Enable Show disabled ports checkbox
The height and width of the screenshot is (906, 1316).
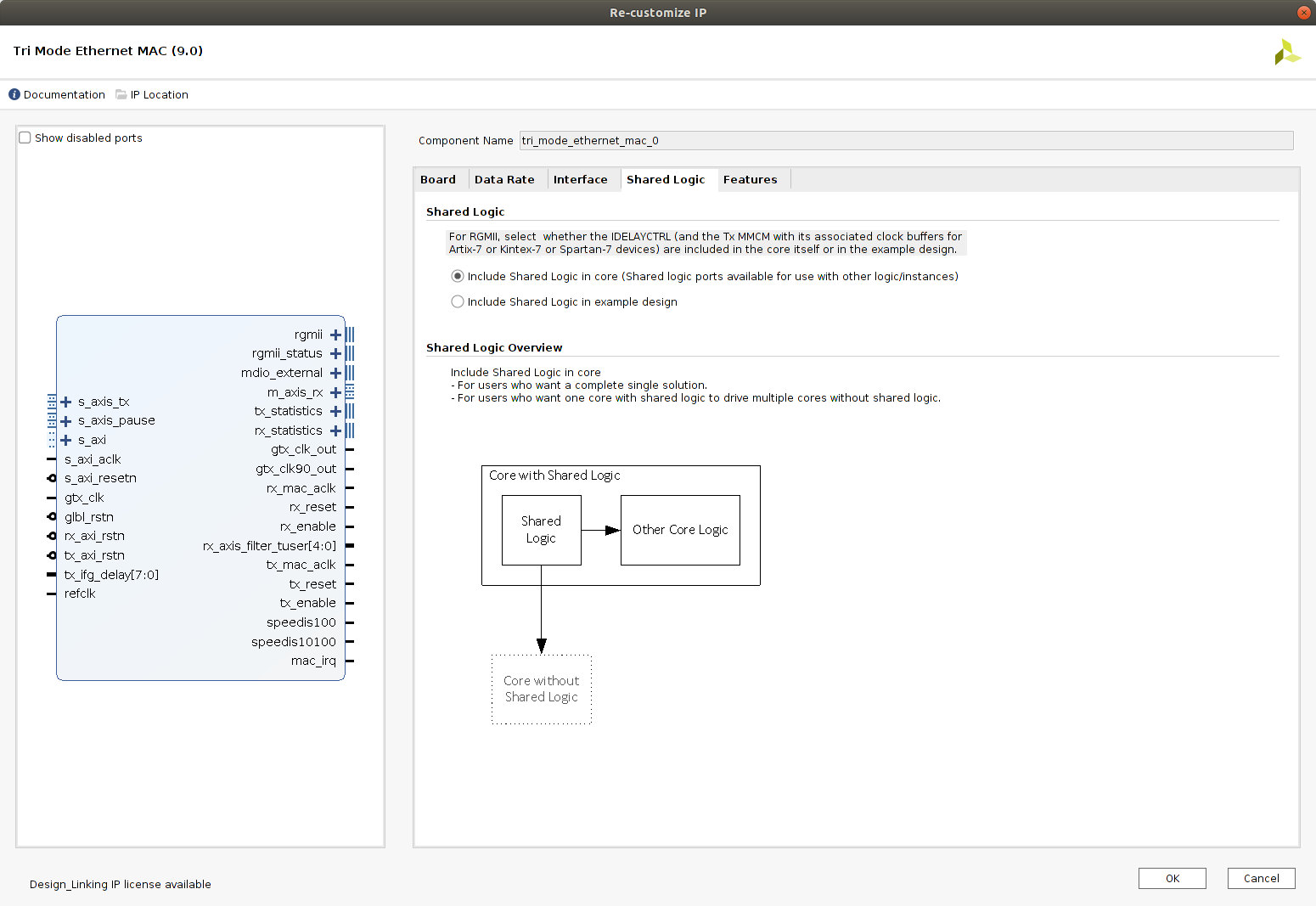(x=25, y=138)
